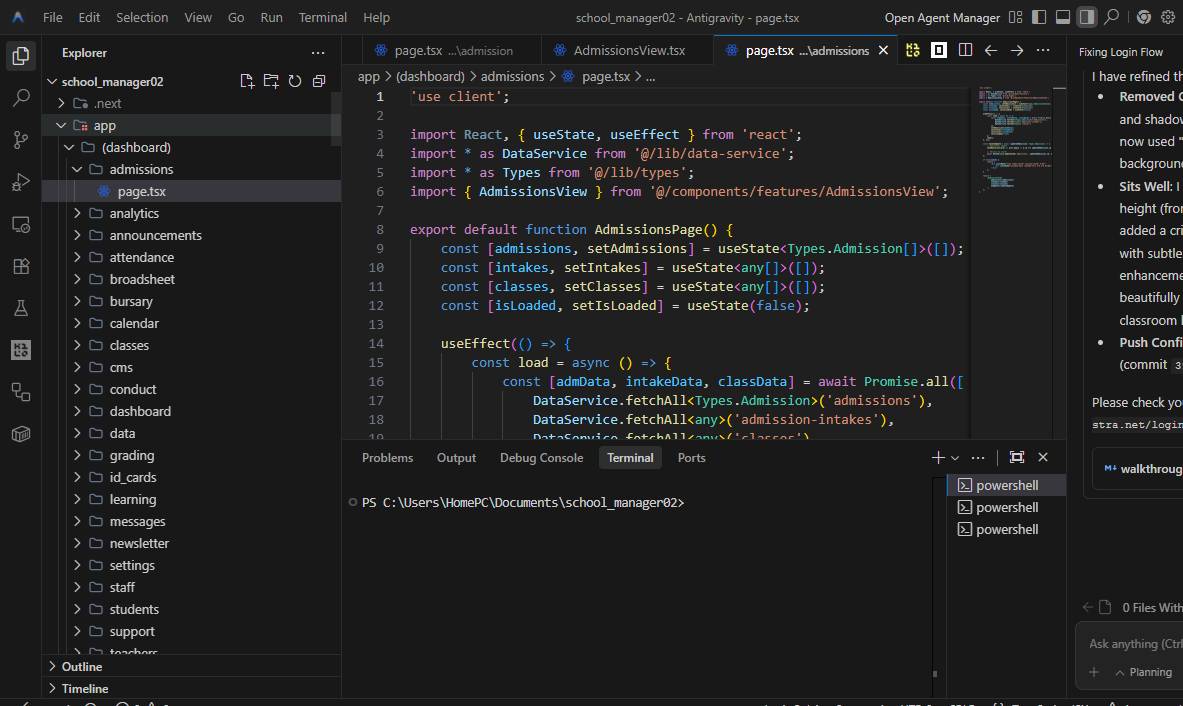This screenshot has width=1183, height=706.
Task: Toggle the bottom panel layout button
Action: pyautogui.click(x=1062, y=17)
